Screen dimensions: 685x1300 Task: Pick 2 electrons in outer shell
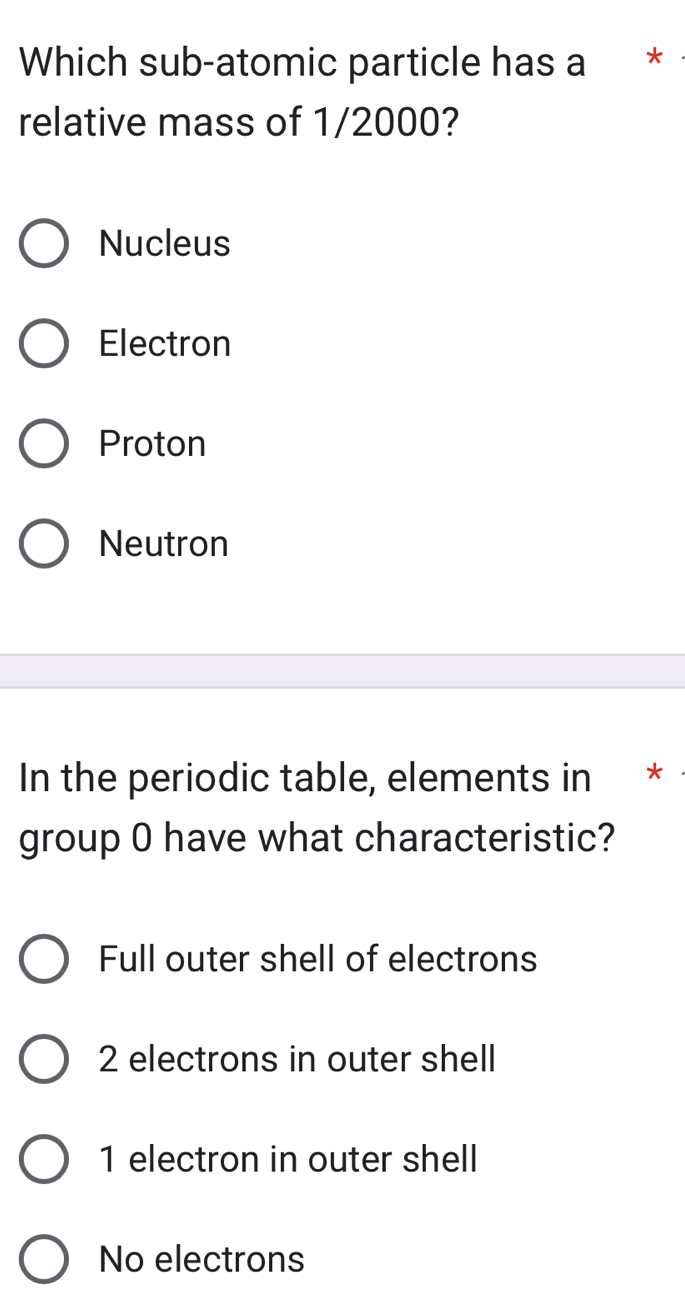[x=44, y=1059]
